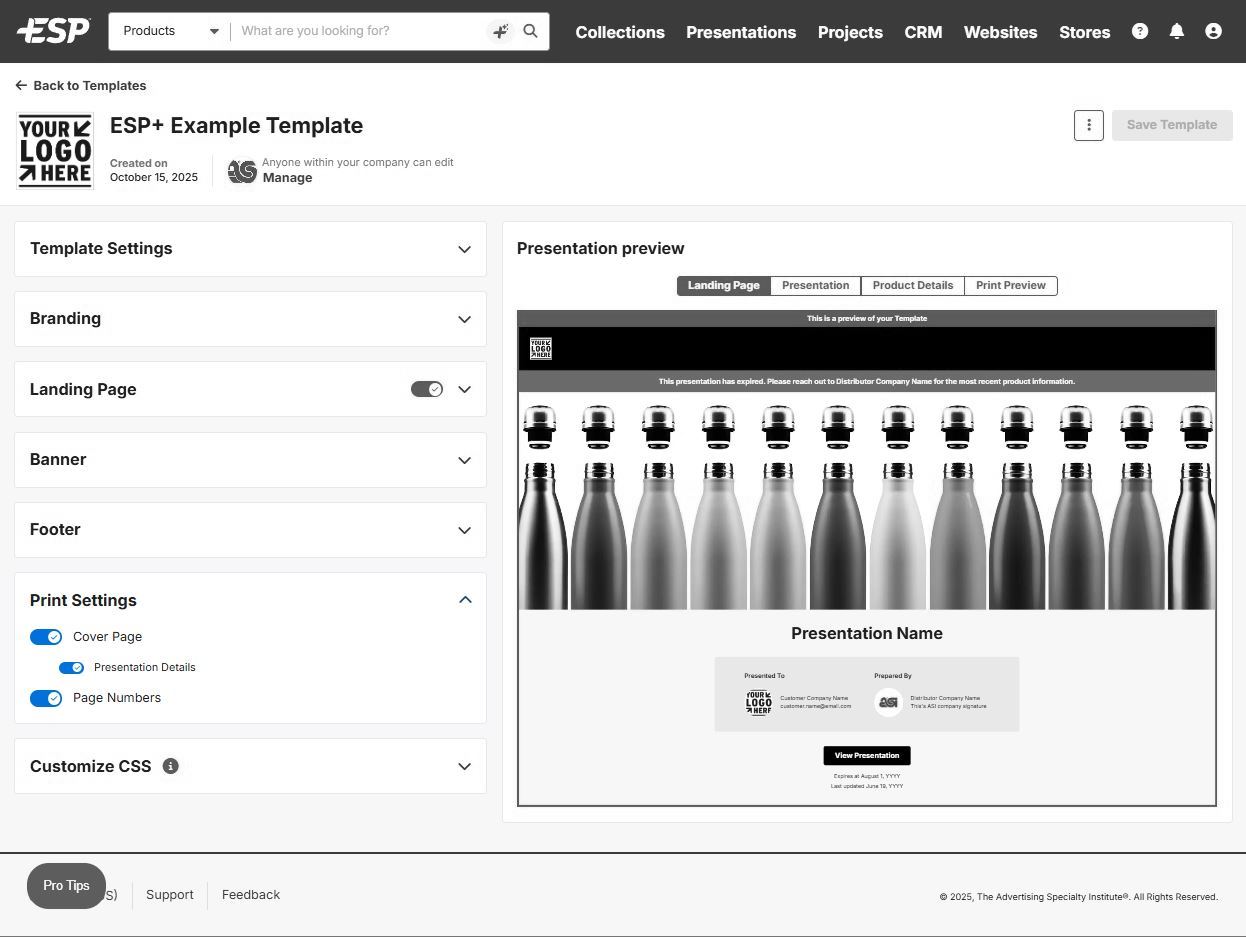1246x937 pixels.
Task: Click the magnifying glass search icon
Action: [x=531, y=31]
